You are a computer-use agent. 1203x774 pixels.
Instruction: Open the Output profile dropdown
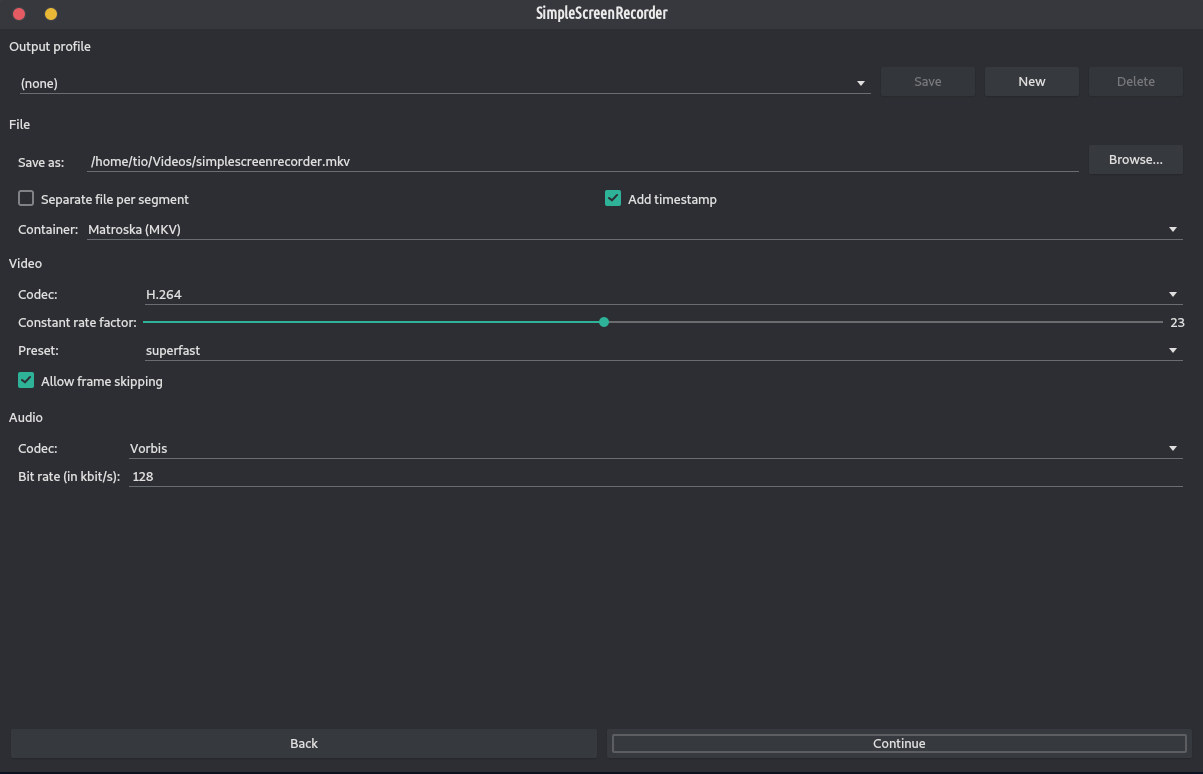pyautogui.click(x=443, y=83)
